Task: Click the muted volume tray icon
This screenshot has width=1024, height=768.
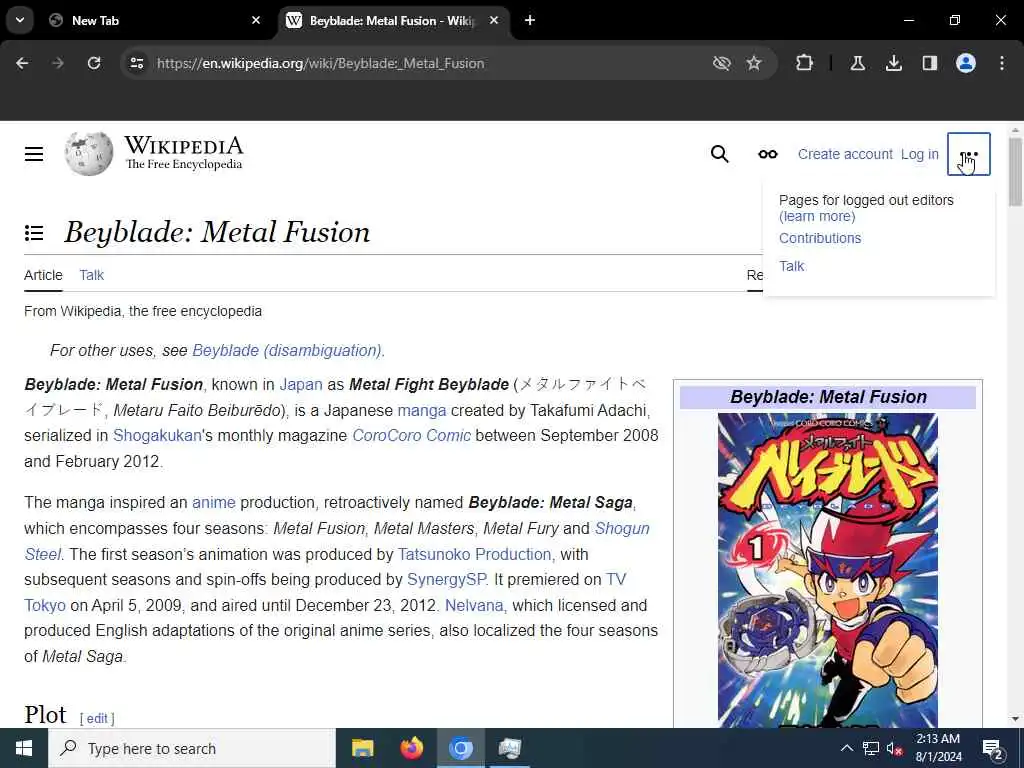Action: tap(894, 748)
